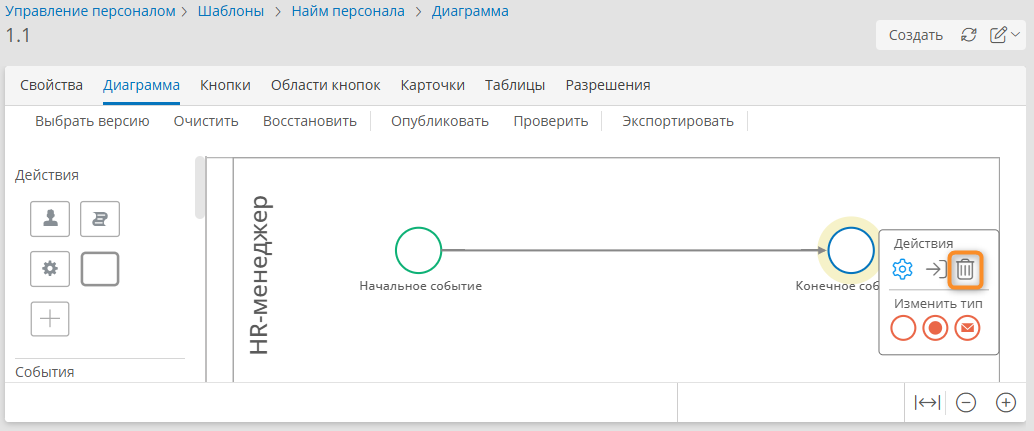Publish the diagram with Опубликовать

[x=440, y=121]
